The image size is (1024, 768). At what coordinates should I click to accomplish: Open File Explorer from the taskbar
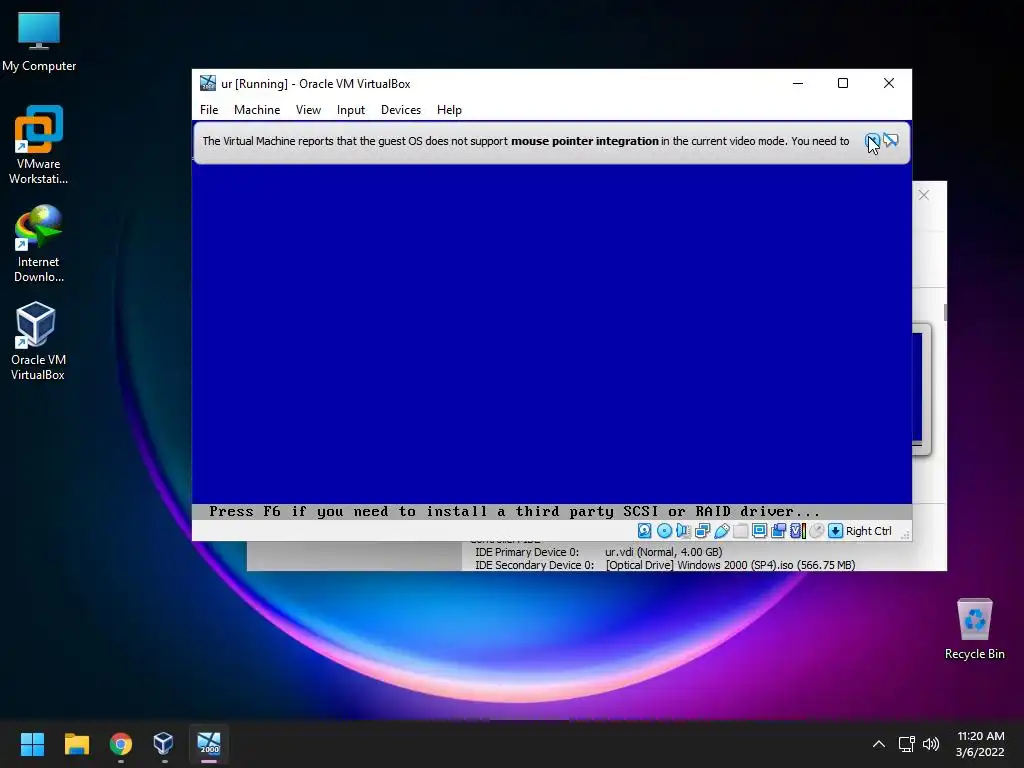tap(76, 744)
